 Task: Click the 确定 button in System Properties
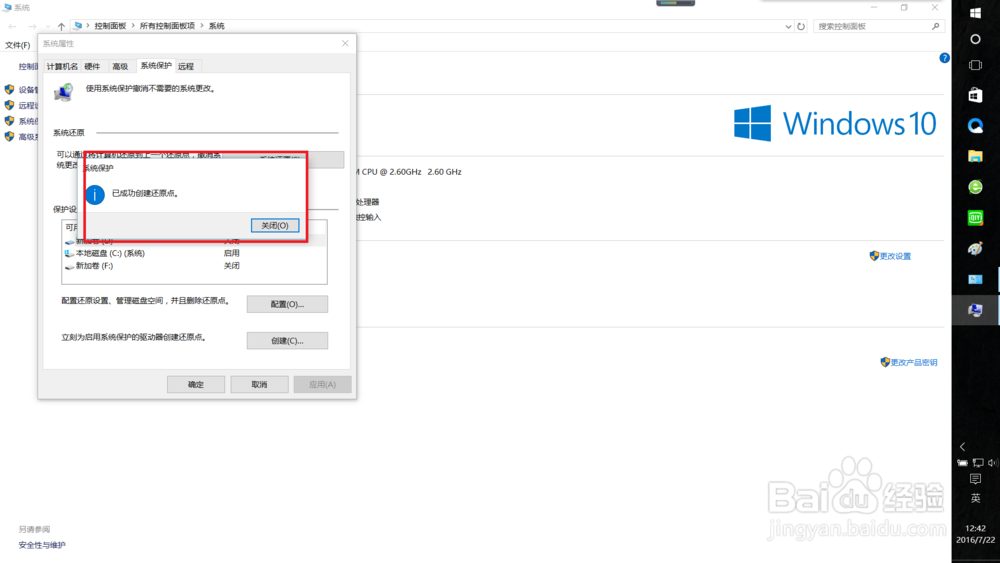coord(196,384)
